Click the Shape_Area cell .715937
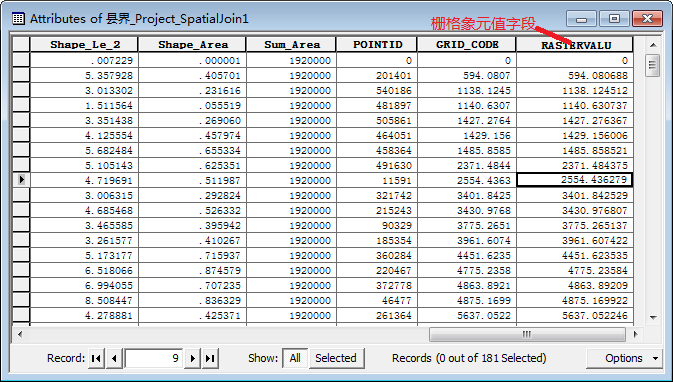This screenshot has height=382, width=673. (x=192, y=255)
